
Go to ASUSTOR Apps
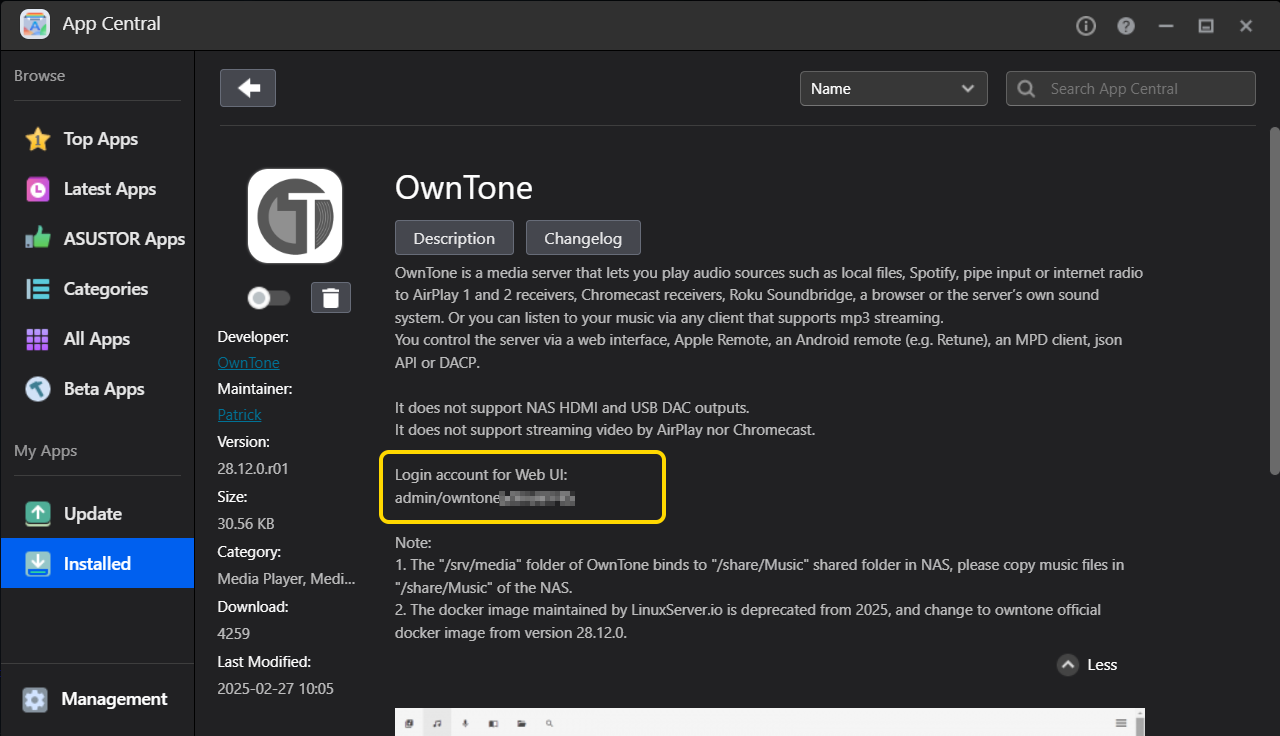point(97,239)
